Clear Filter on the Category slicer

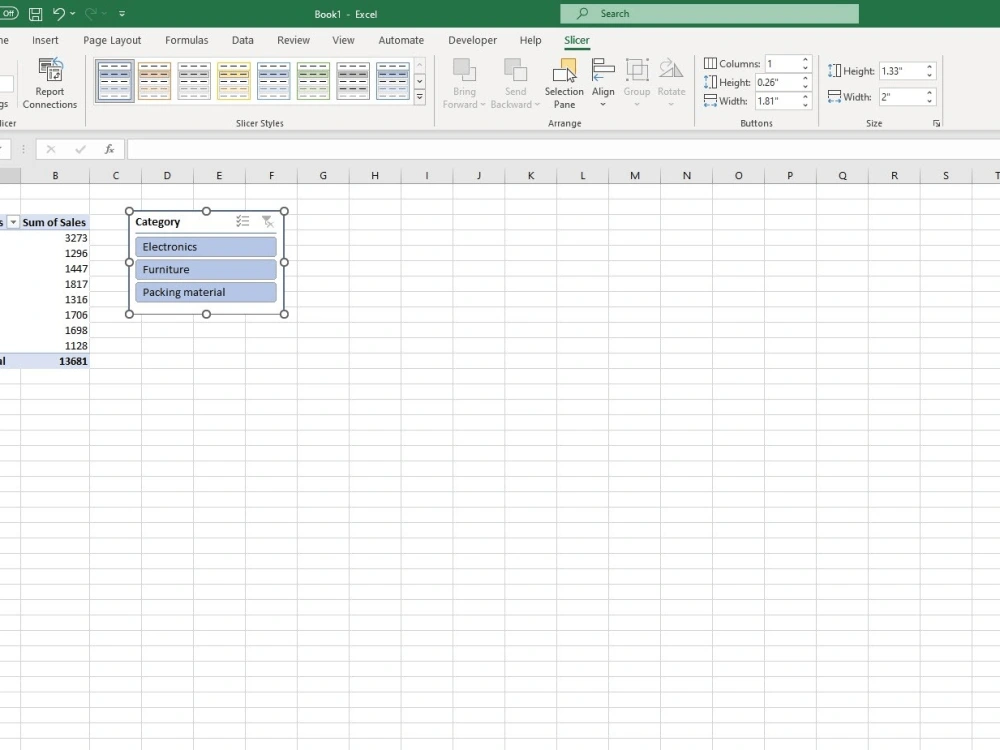point(267,221)
